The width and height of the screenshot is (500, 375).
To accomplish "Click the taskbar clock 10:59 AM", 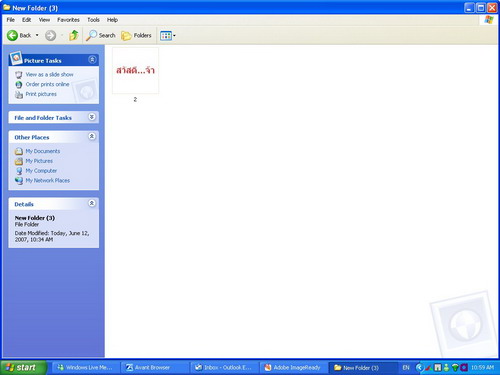I will pos(482,368).
